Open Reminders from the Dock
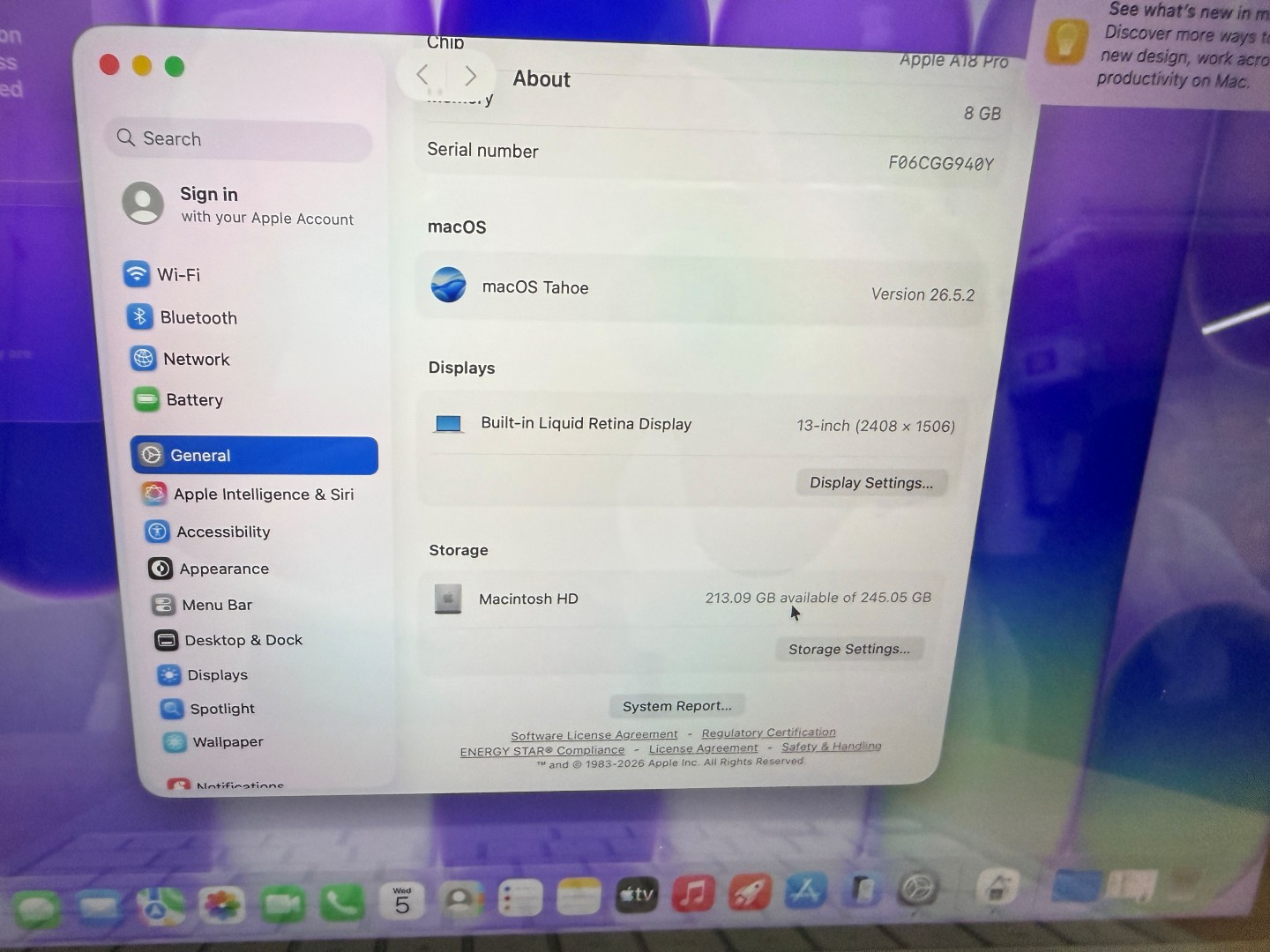Image resolution: width=1270 pixels, height=952 pixels. point(520,899)
